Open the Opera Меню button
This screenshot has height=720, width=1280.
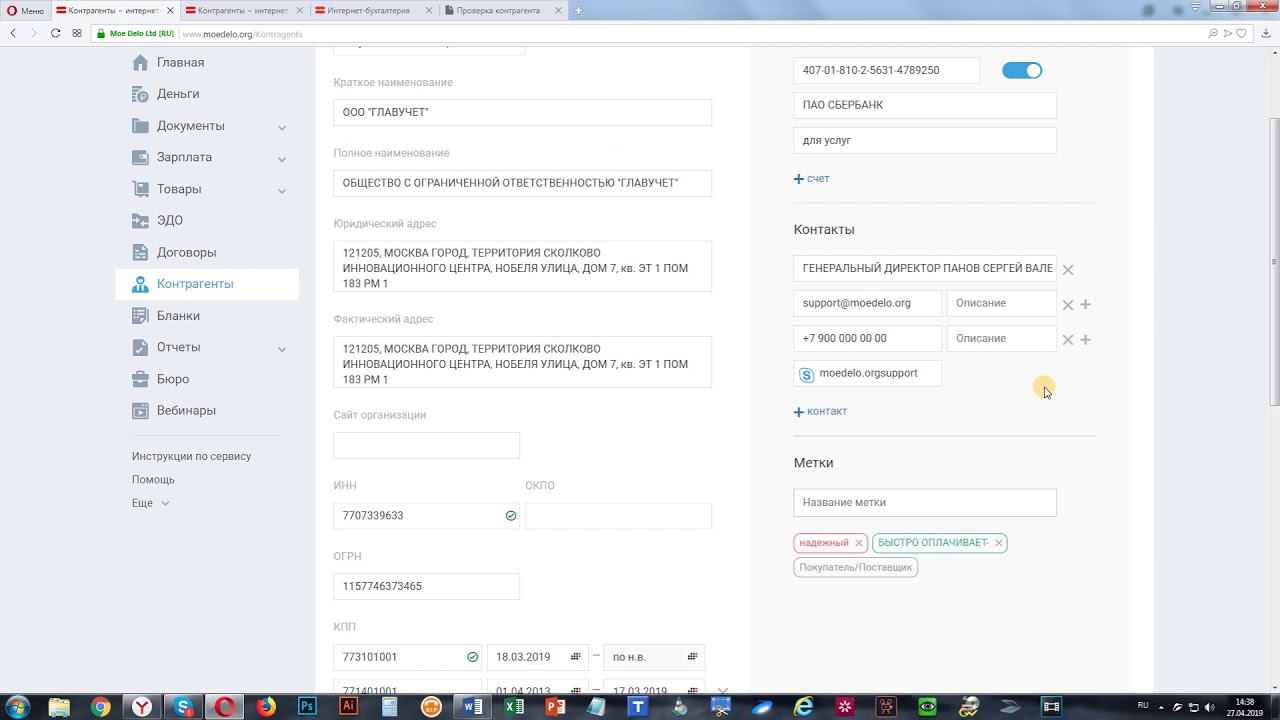[x=25, y=10]
